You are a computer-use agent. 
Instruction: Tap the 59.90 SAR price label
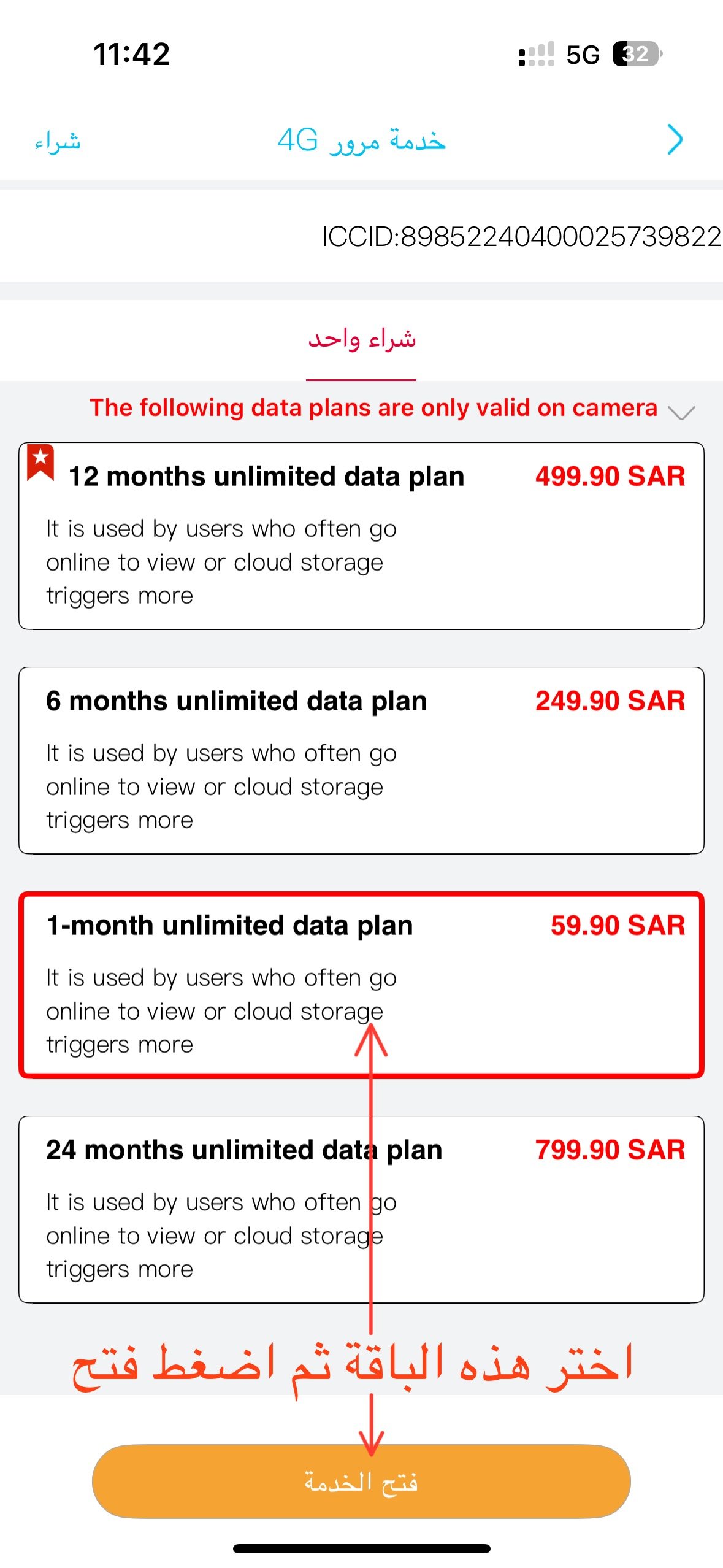tap(617, 926)
